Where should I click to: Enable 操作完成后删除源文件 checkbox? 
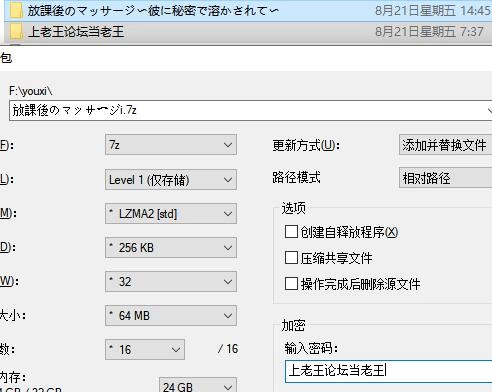click(291, 284)
